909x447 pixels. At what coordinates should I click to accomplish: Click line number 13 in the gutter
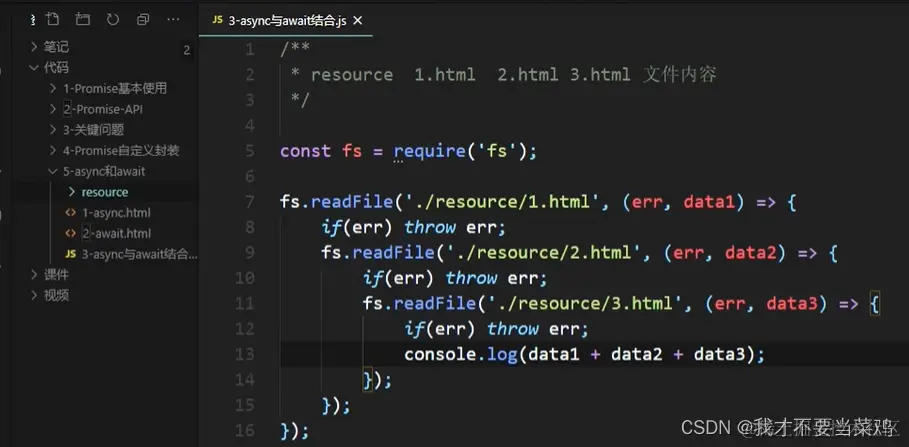(245, 354)
